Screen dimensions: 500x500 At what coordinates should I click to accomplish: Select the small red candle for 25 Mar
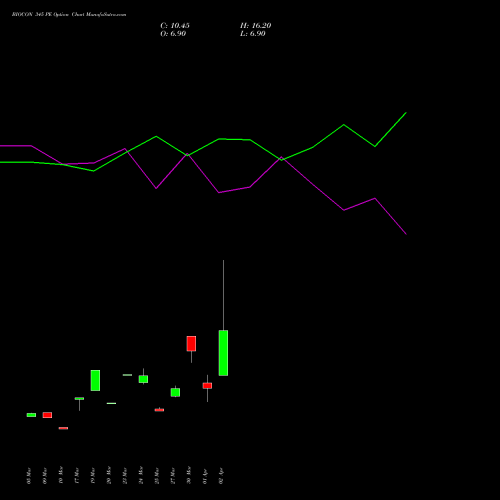pyautogui.click(x=159, y=410)
